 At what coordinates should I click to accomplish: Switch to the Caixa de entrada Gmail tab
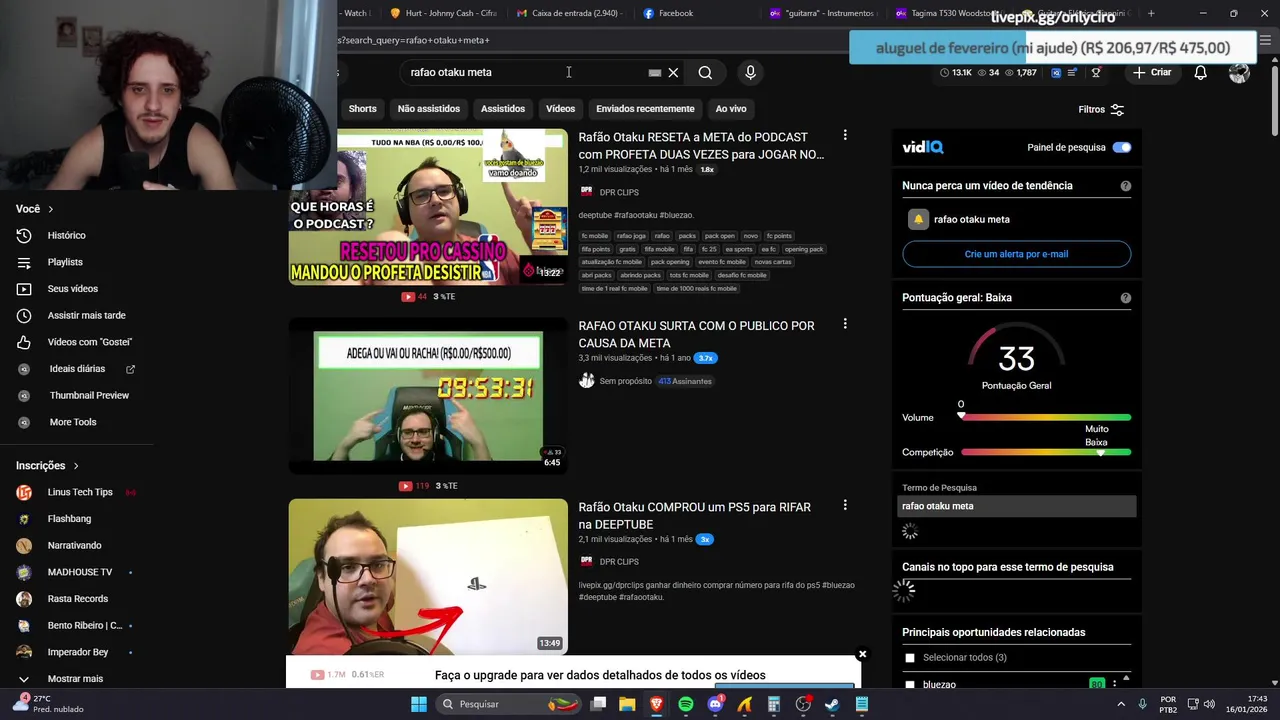tap(570, 13)
